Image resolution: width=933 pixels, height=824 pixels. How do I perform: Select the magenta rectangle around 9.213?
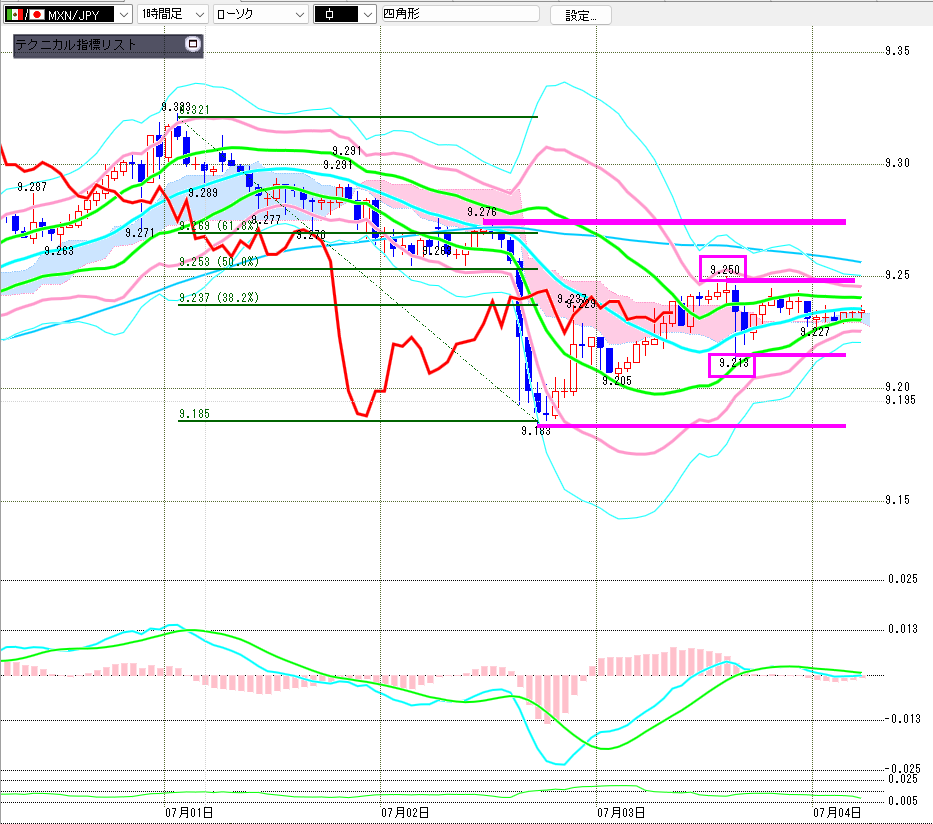(x=732, y=365)
